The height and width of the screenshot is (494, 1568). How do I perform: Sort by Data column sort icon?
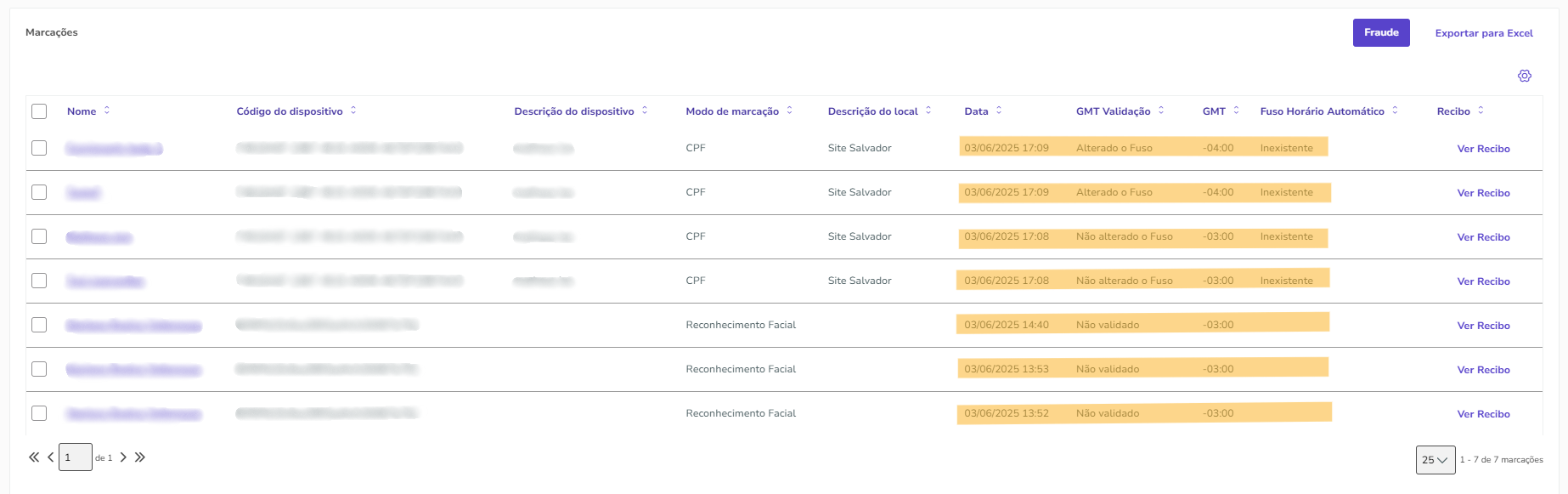coord(999,111)
